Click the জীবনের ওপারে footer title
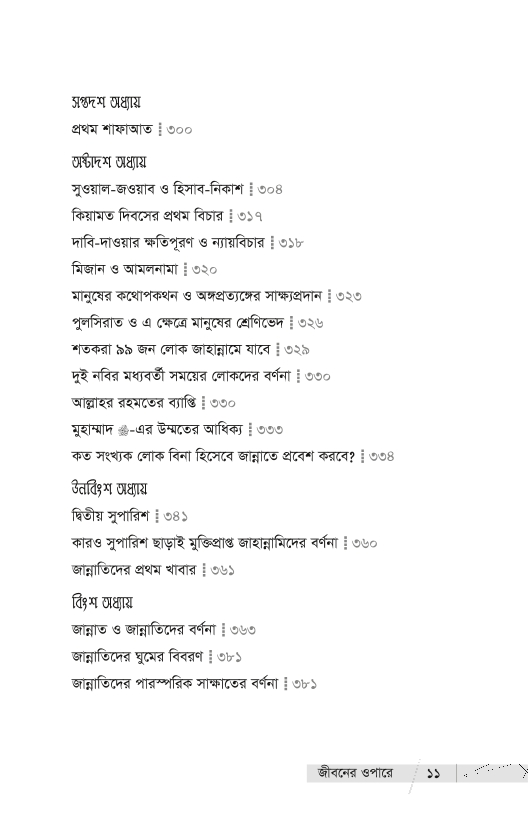The width and height of the screenshot is (528, 816). pos(355,773)
